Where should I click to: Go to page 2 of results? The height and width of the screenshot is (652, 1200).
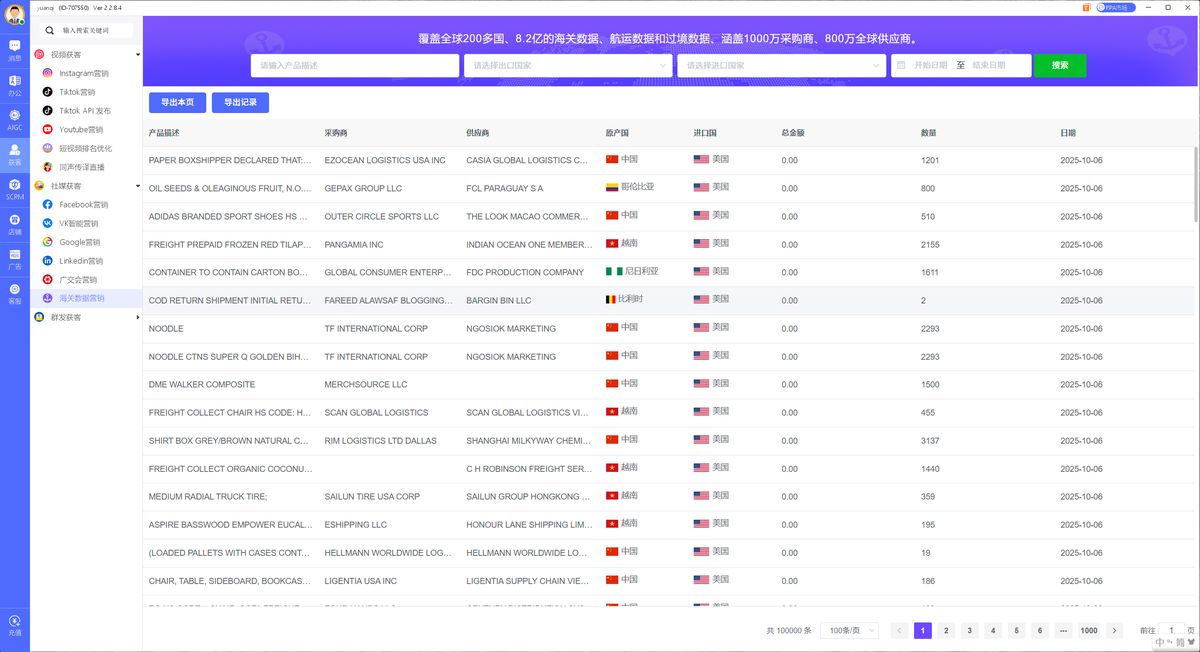tap(946, 630)
